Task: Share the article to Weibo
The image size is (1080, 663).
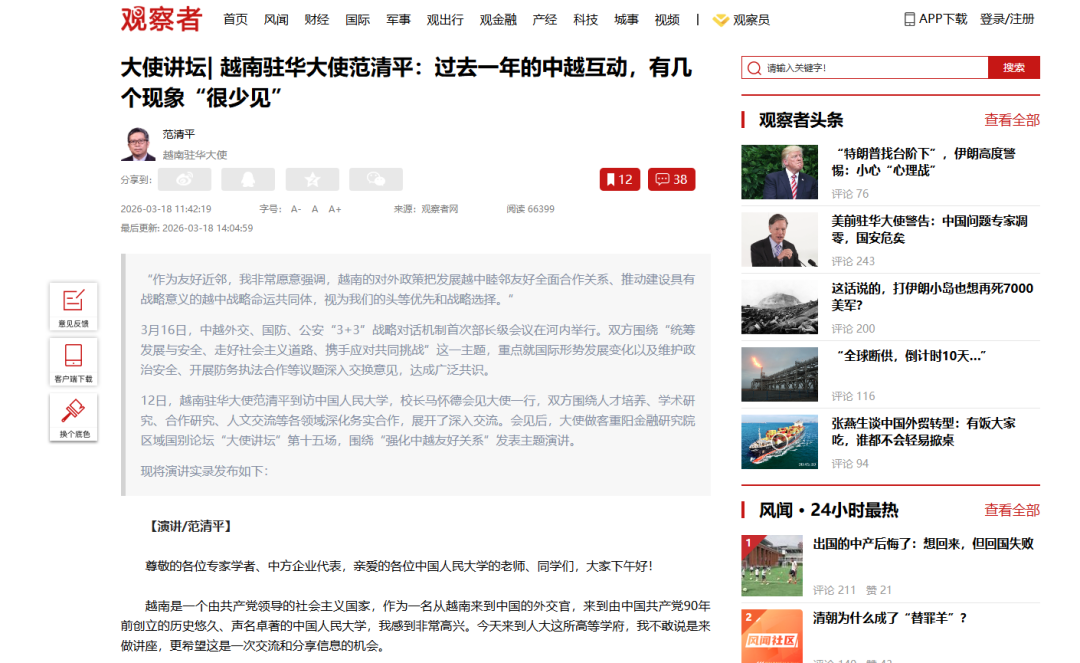Action: coord(185,179)
